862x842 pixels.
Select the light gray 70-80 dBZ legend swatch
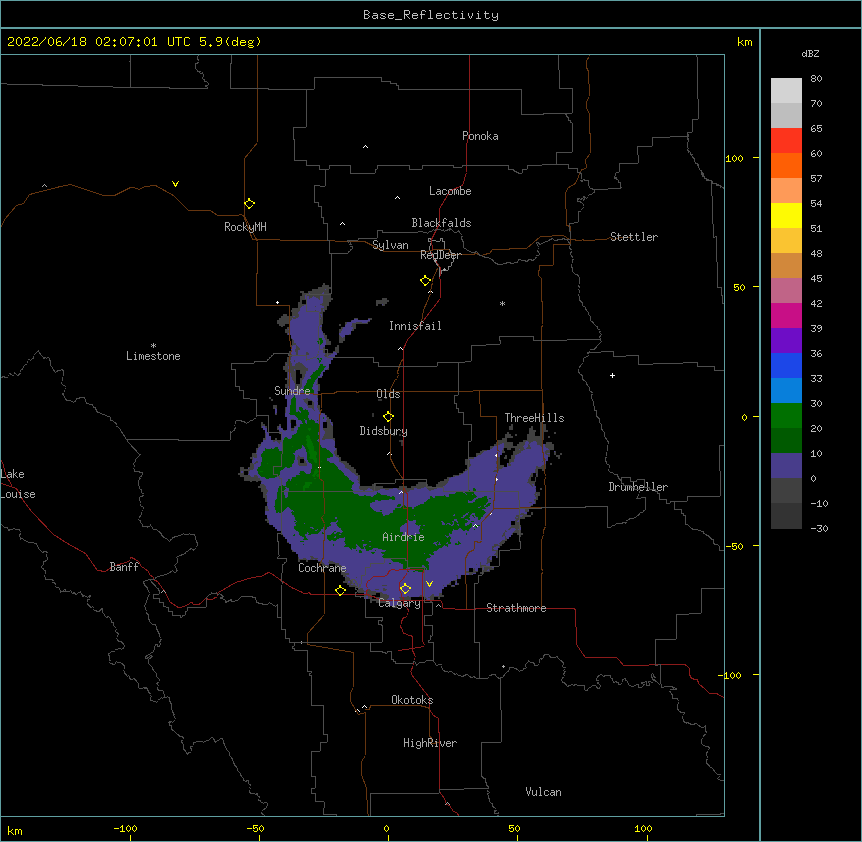[x=786, y=91]
